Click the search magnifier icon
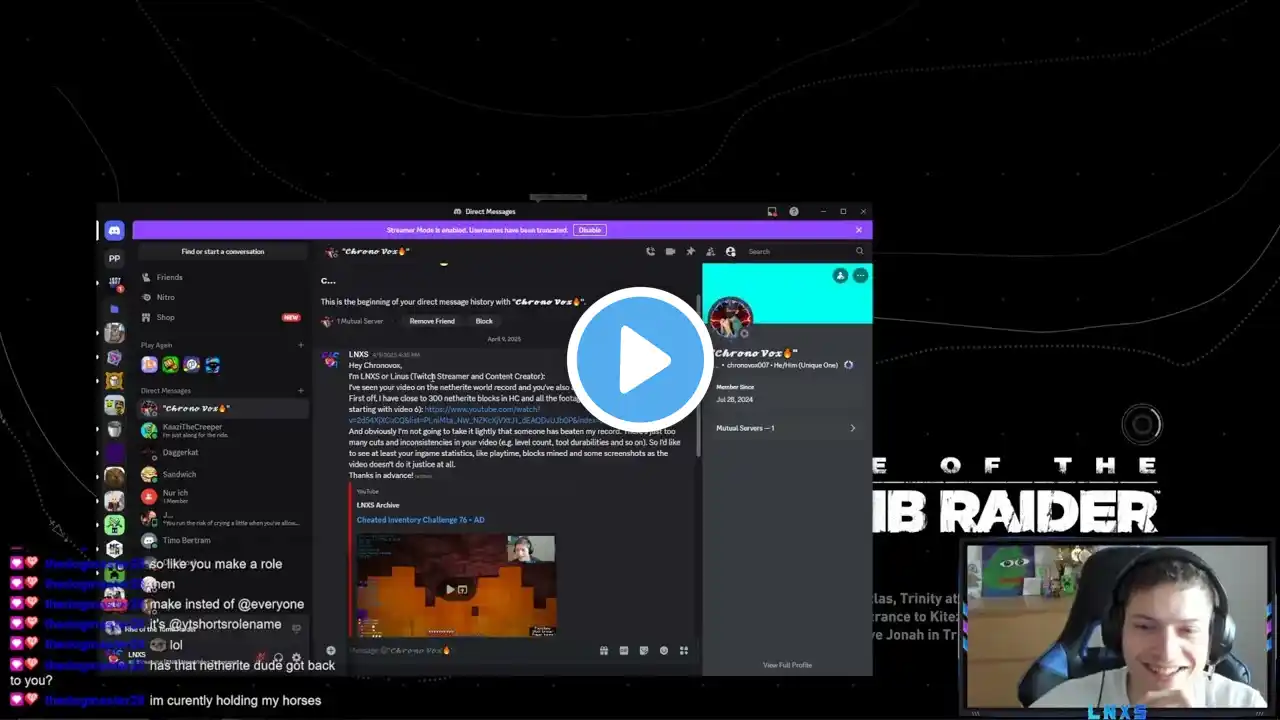1280x720 pixels. point(859,252)
